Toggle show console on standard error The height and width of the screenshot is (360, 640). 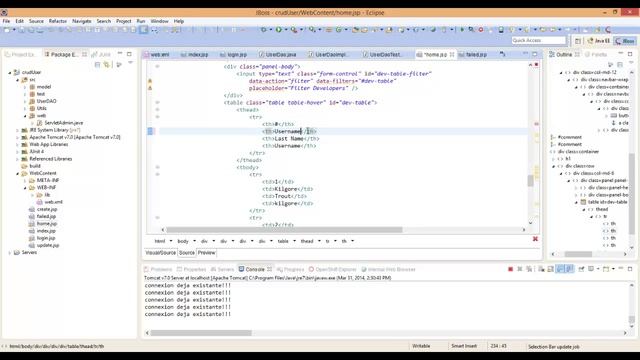point(569,269)
